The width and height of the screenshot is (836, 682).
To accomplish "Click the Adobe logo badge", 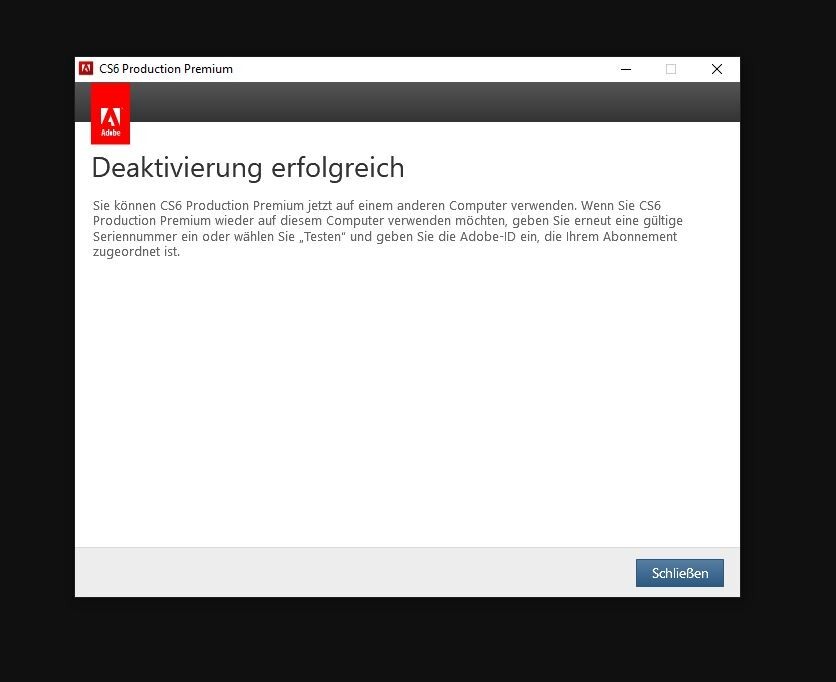I will click(110, 114).
